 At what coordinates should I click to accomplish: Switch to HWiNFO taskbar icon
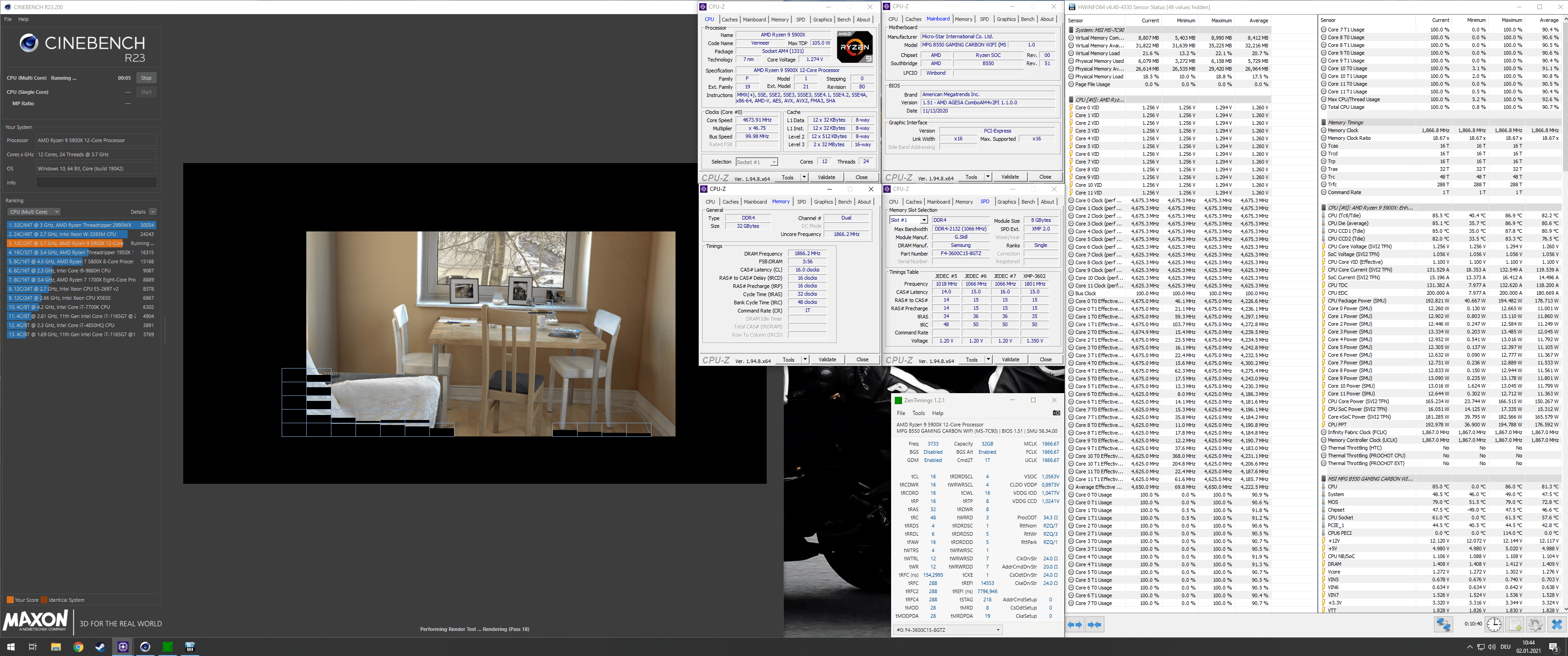[190, 647]
